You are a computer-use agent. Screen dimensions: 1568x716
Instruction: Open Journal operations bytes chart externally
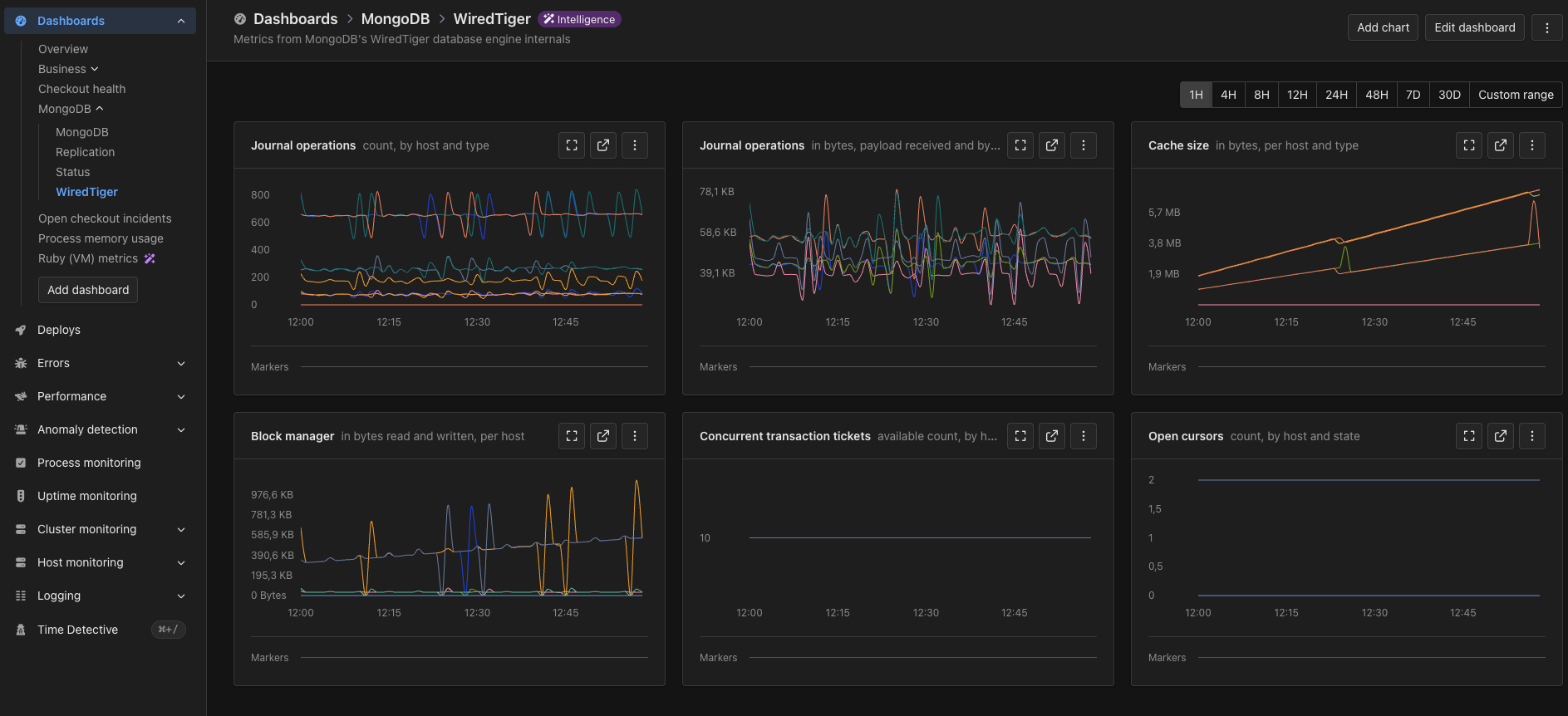[x=1052, y=145]
